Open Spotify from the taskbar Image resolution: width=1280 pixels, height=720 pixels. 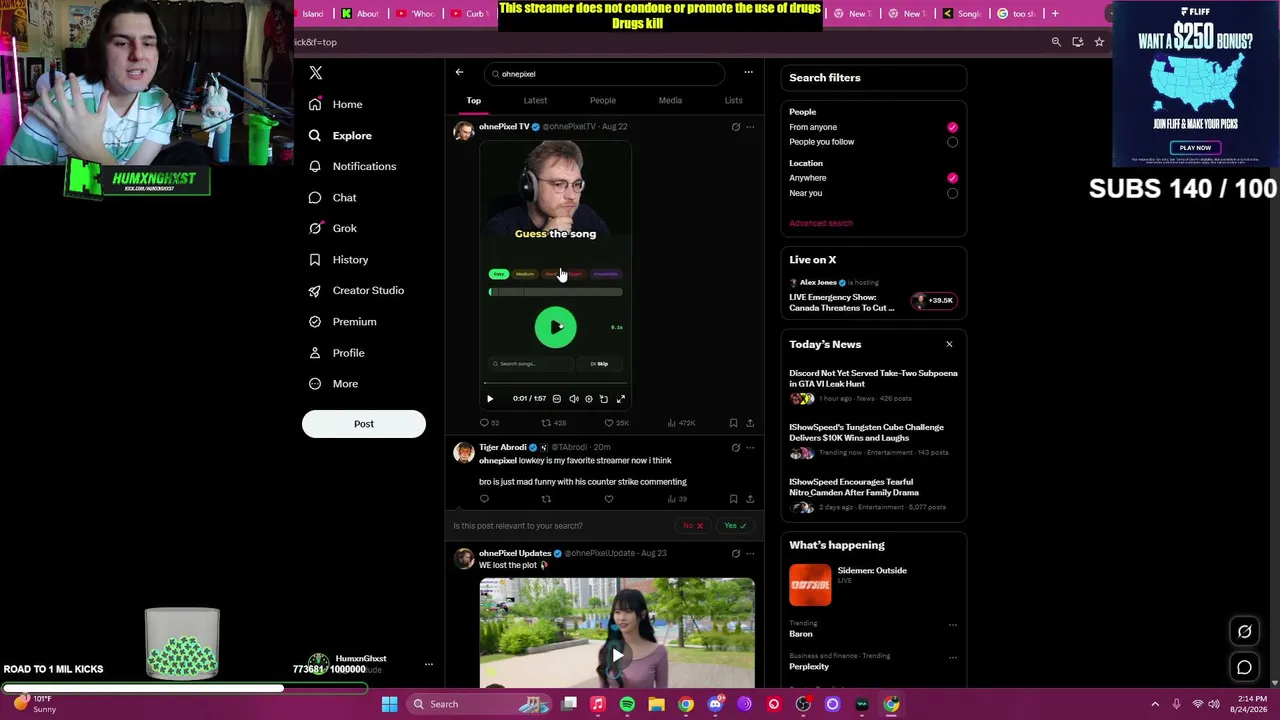click(x=627, y=704)
